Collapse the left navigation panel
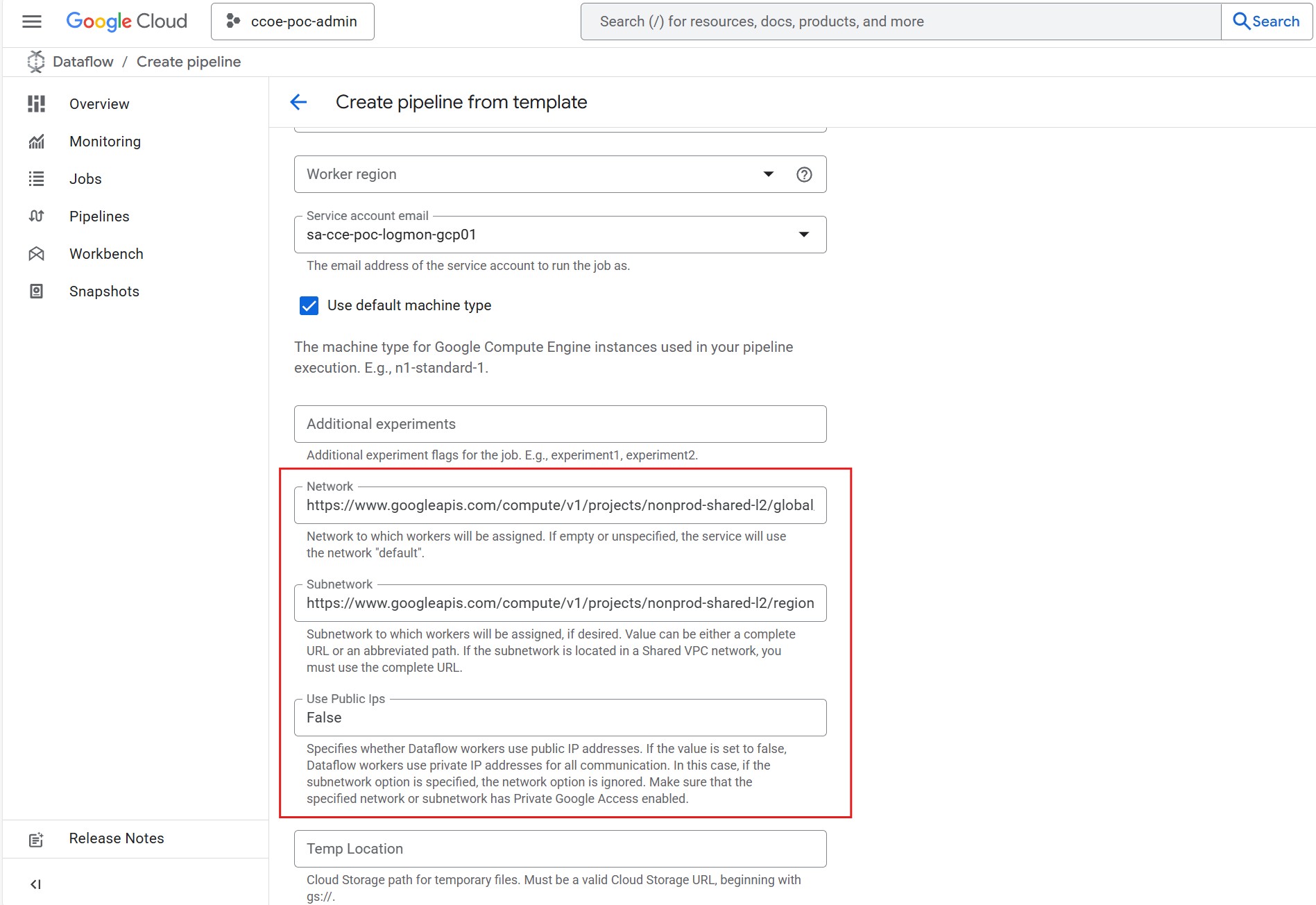 coord(35,883)
